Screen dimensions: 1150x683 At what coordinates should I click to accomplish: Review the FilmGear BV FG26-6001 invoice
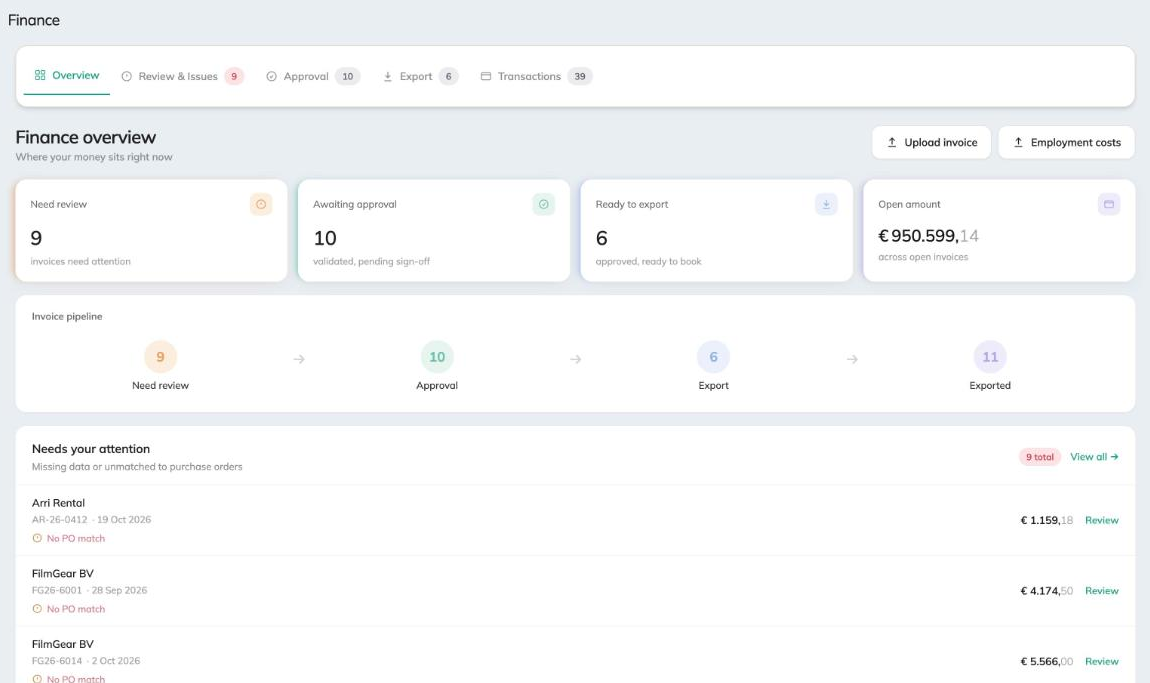(1102, 591)
